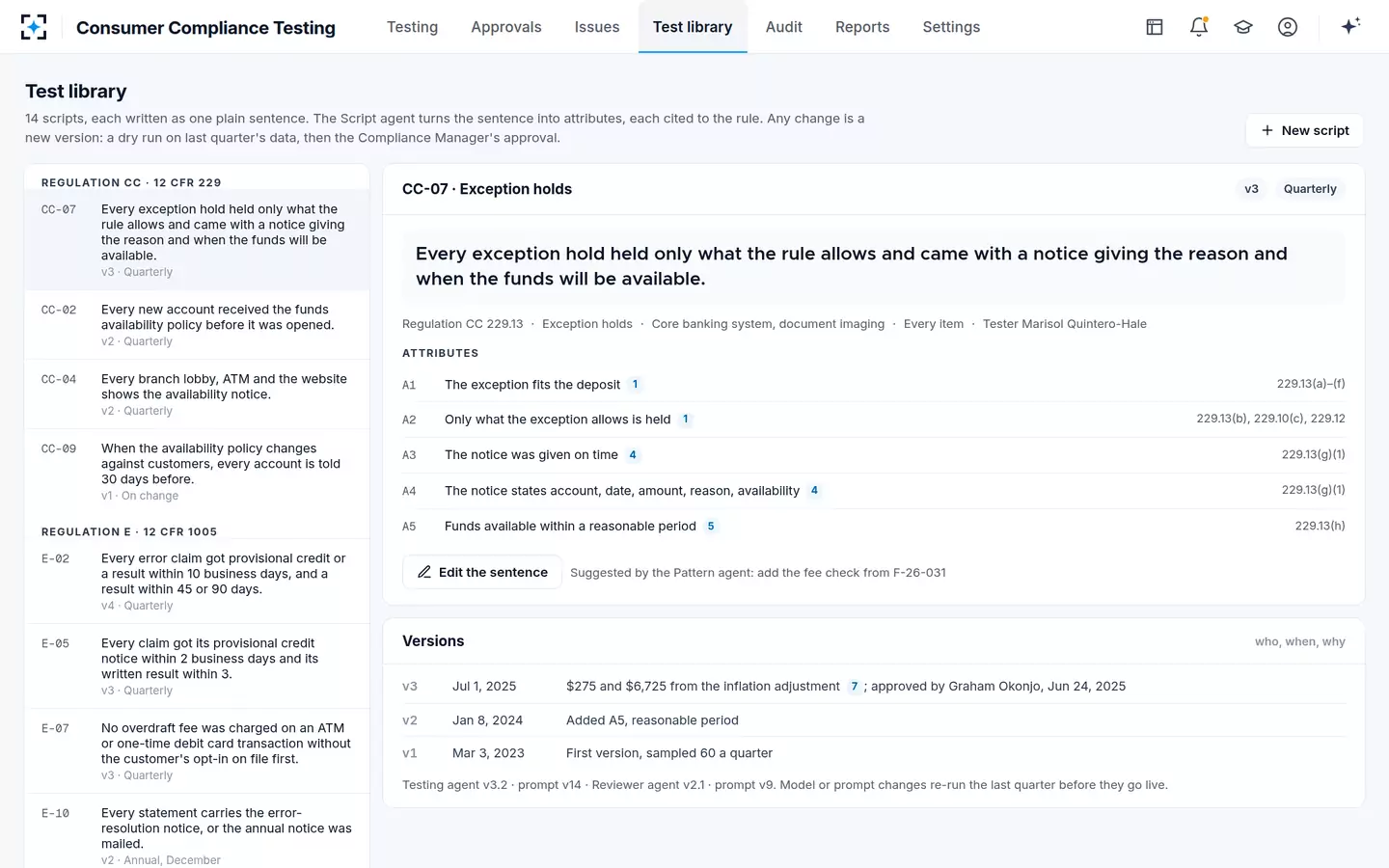Open script CC-04 availability notice

point(197,394)
